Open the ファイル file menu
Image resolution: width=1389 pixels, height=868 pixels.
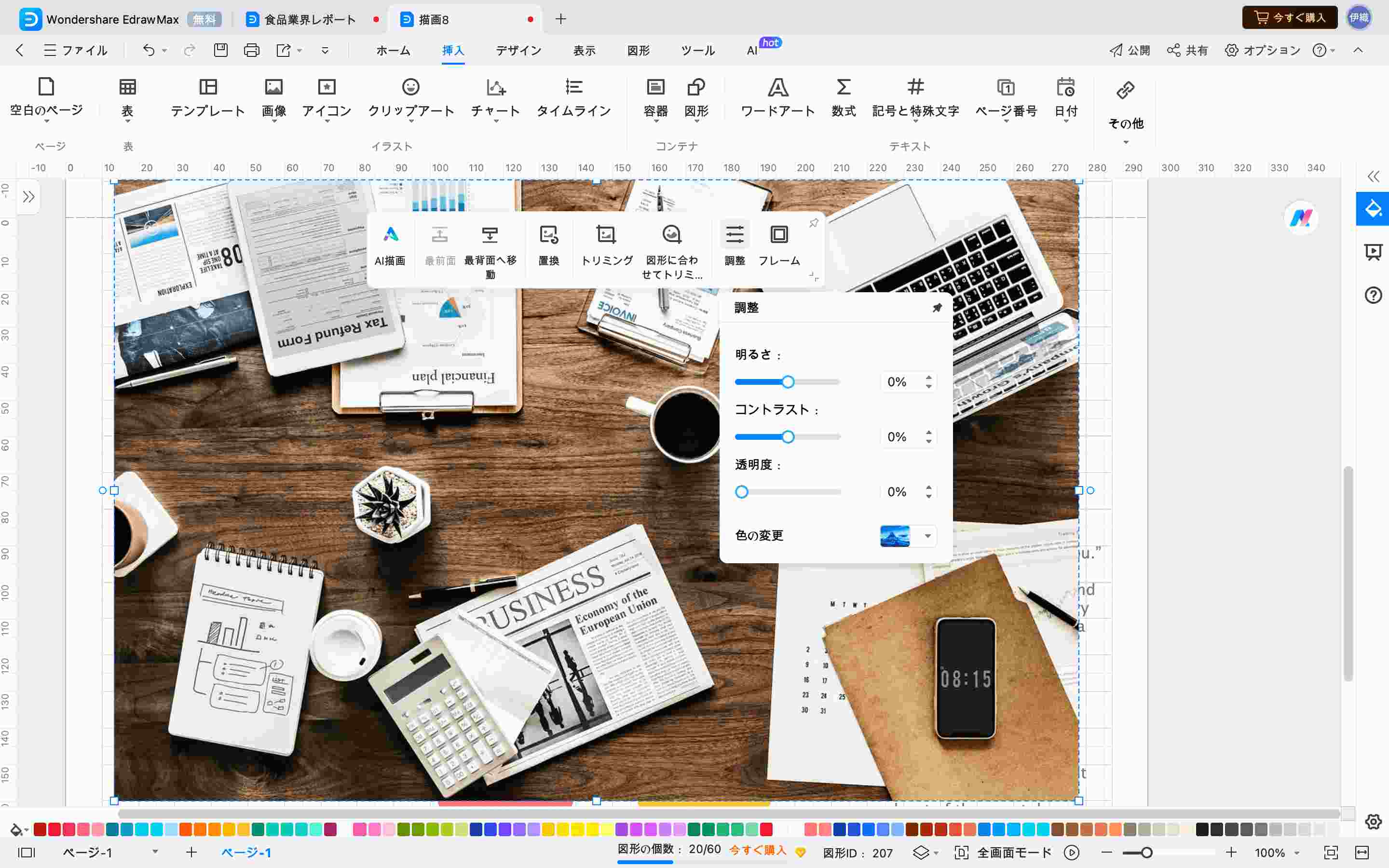[x=75, y=51]
